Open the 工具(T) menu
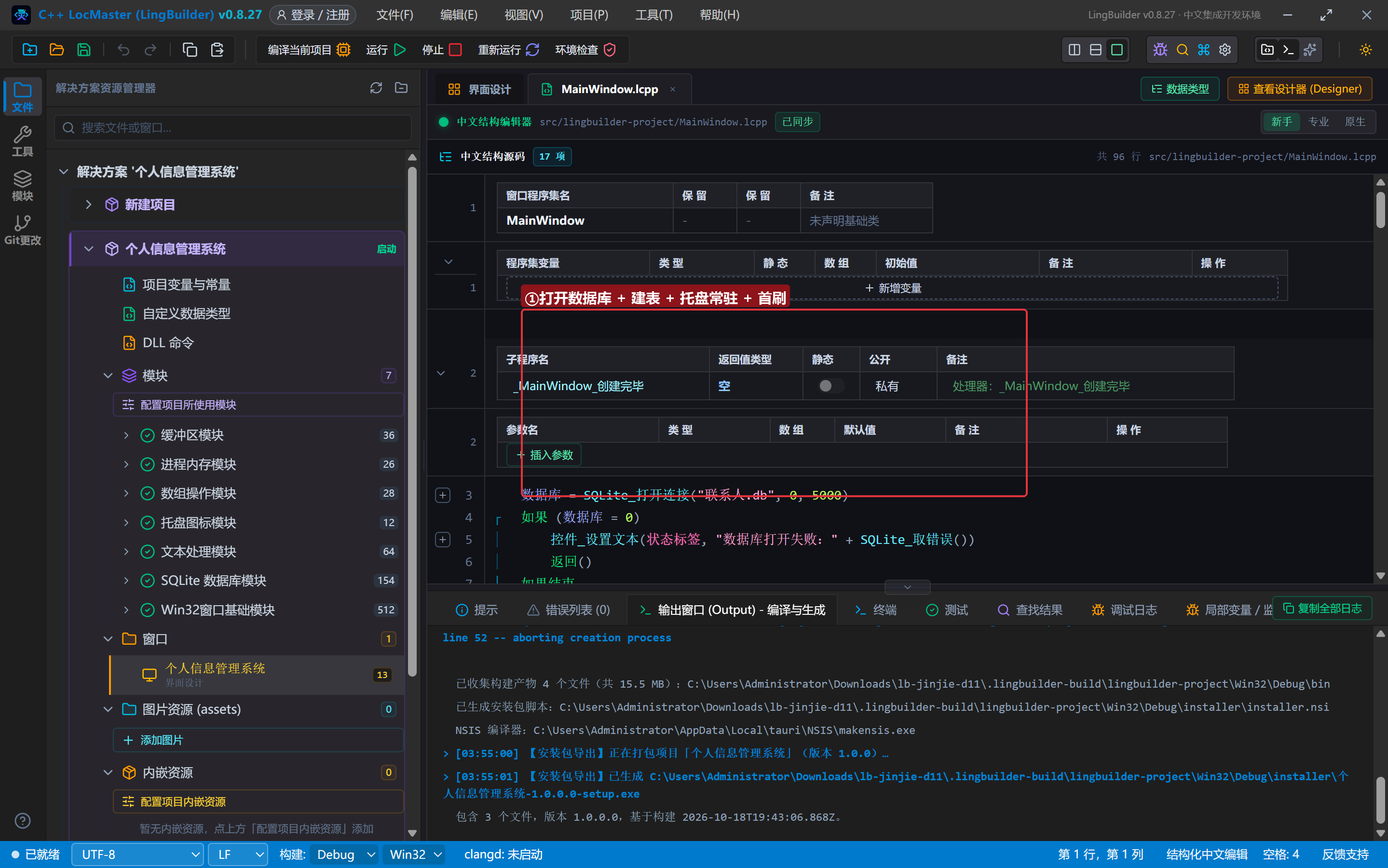The image size is (1388, 868). [x=654, y=15]
